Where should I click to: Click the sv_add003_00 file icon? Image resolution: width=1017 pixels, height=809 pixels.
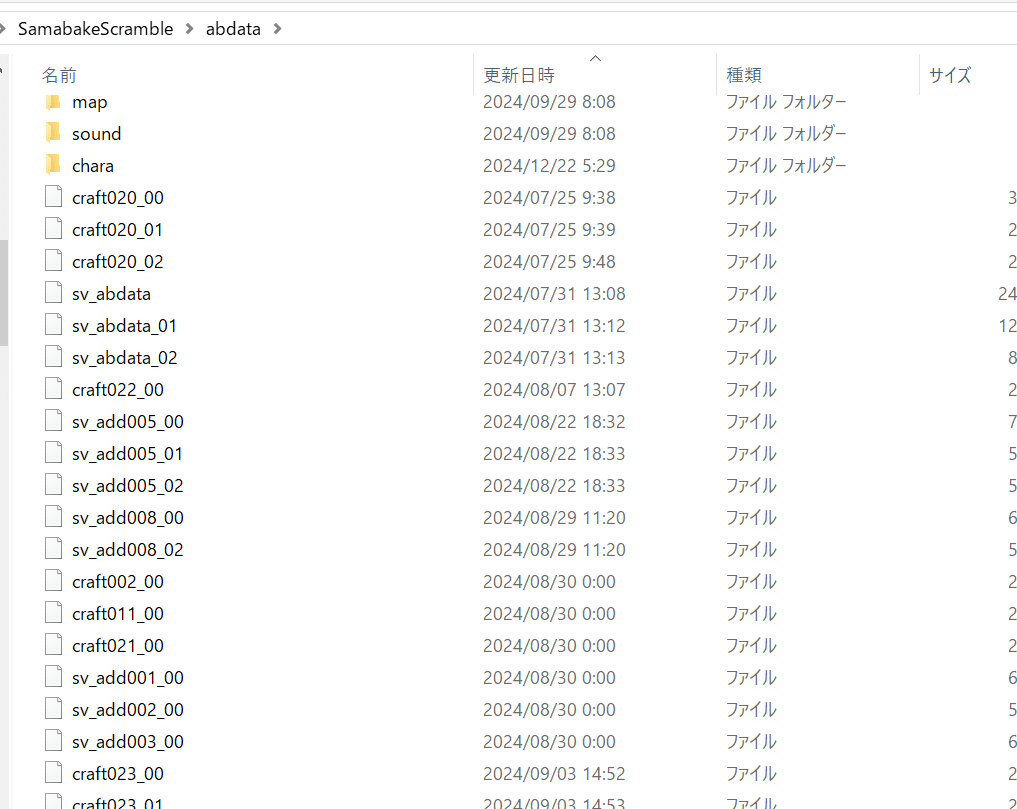click(x=53, y=741)
